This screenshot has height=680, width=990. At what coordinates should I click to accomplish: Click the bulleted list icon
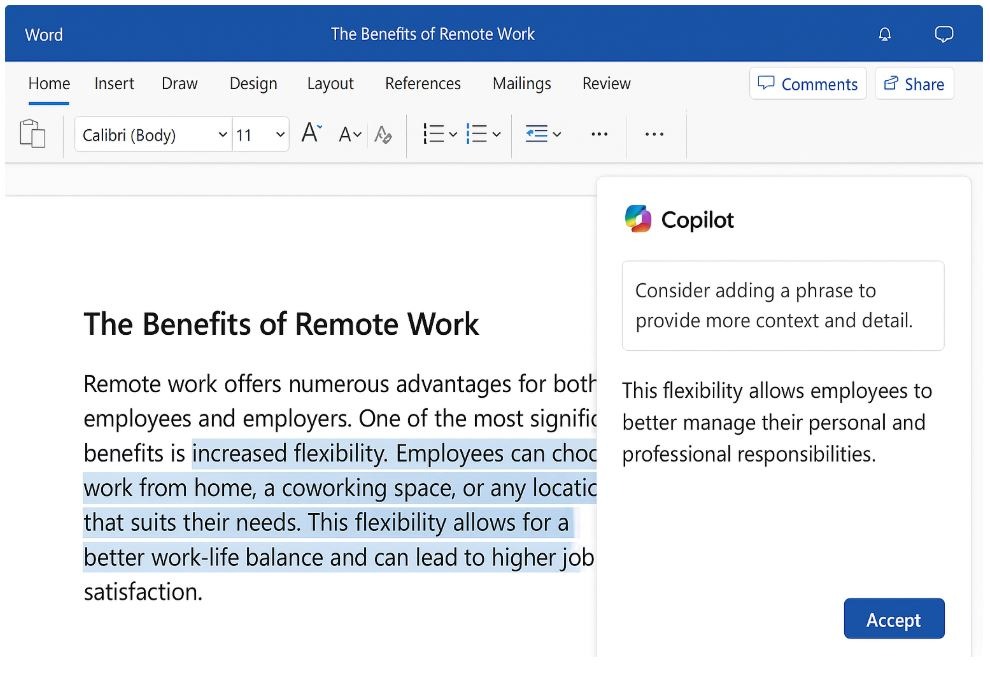(433, 134)
